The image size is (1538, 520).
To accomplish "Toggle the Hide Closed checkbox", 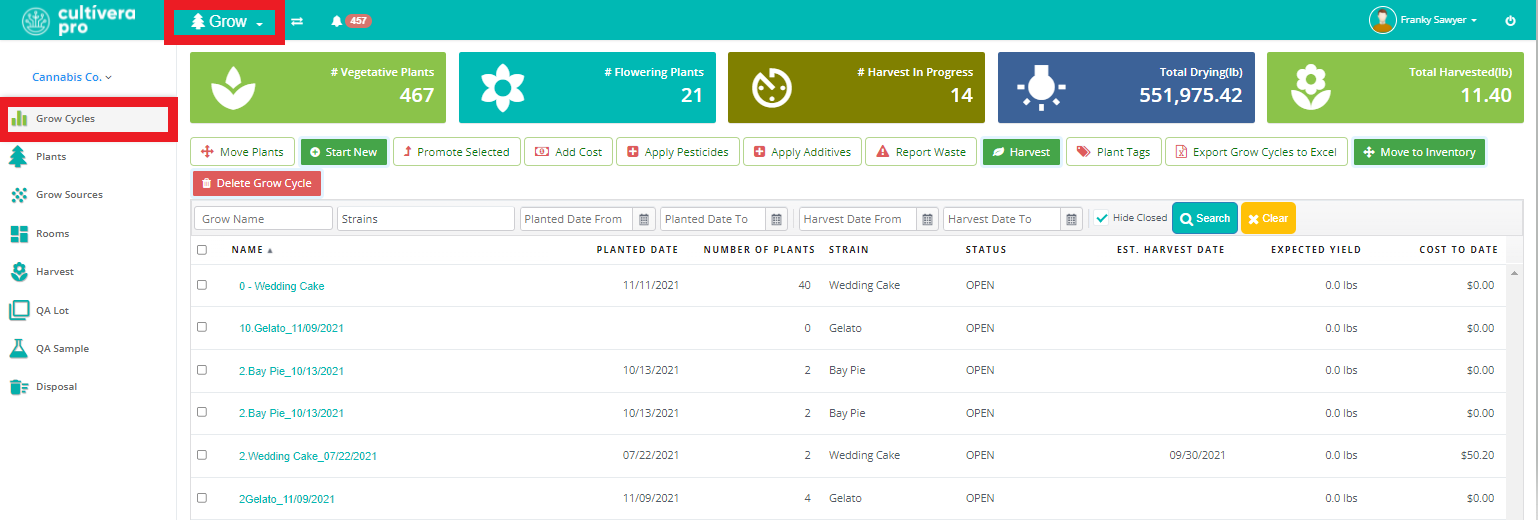I will point(1101,218).
